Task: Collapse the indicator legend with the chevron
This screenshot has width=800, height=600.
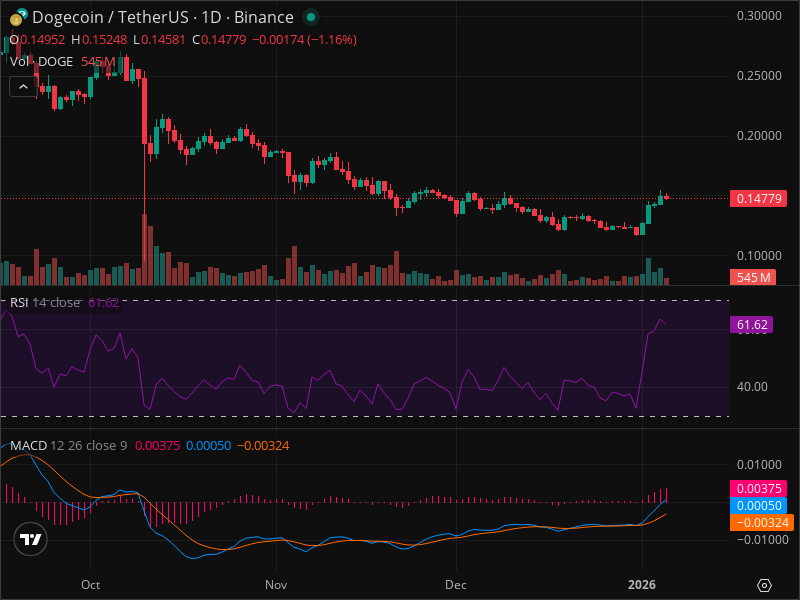Action: pyautogui.click(x=23, y=87)
